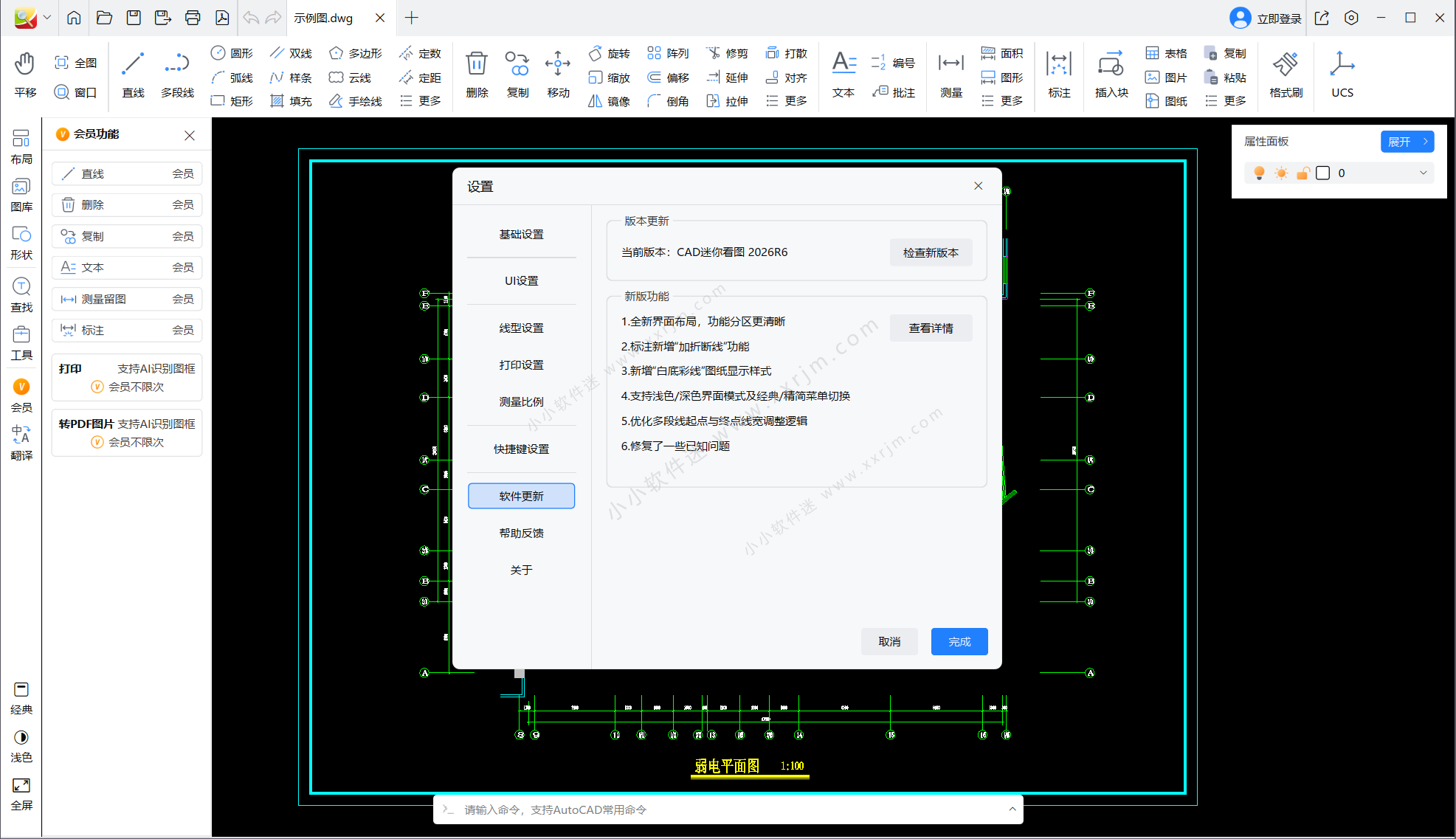Click the command line input field
This screenshot has width=1456, height=839.
727,809
